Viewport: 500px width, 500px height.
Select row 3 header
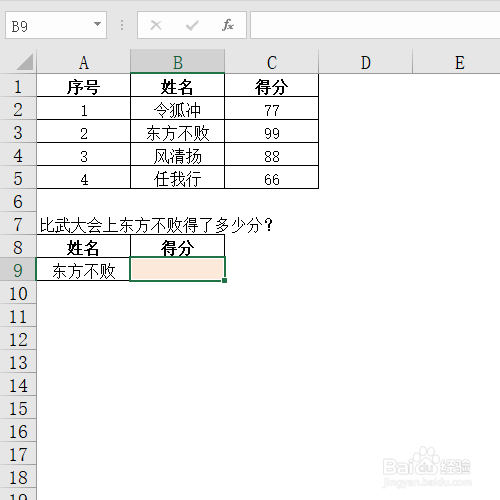pos(18,132)
